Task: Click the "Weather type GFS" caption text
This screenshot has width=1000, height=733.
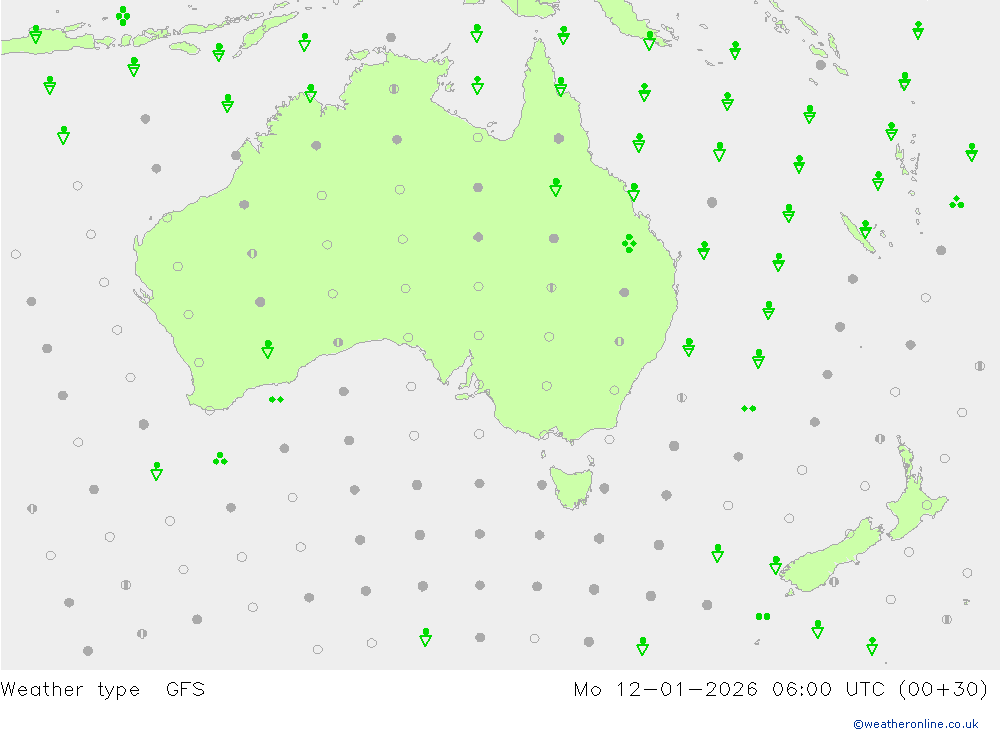Action: (103, 690)
